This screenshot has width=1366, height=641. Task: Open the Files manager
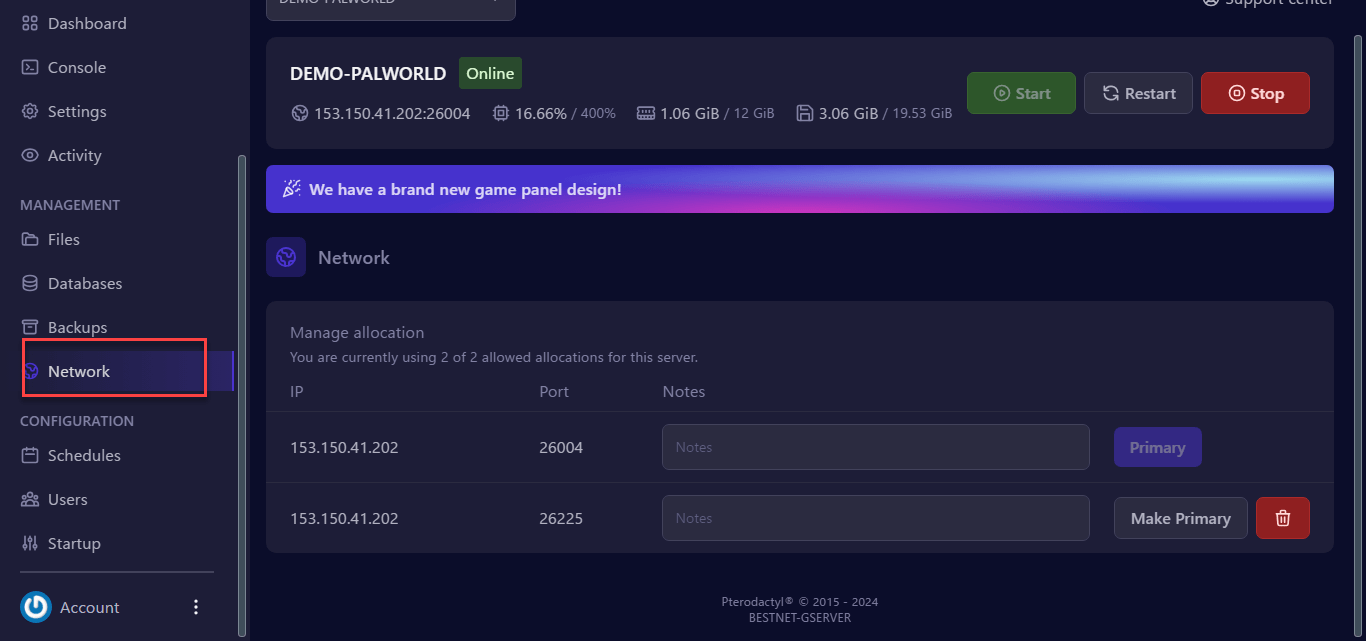(64, 239)
